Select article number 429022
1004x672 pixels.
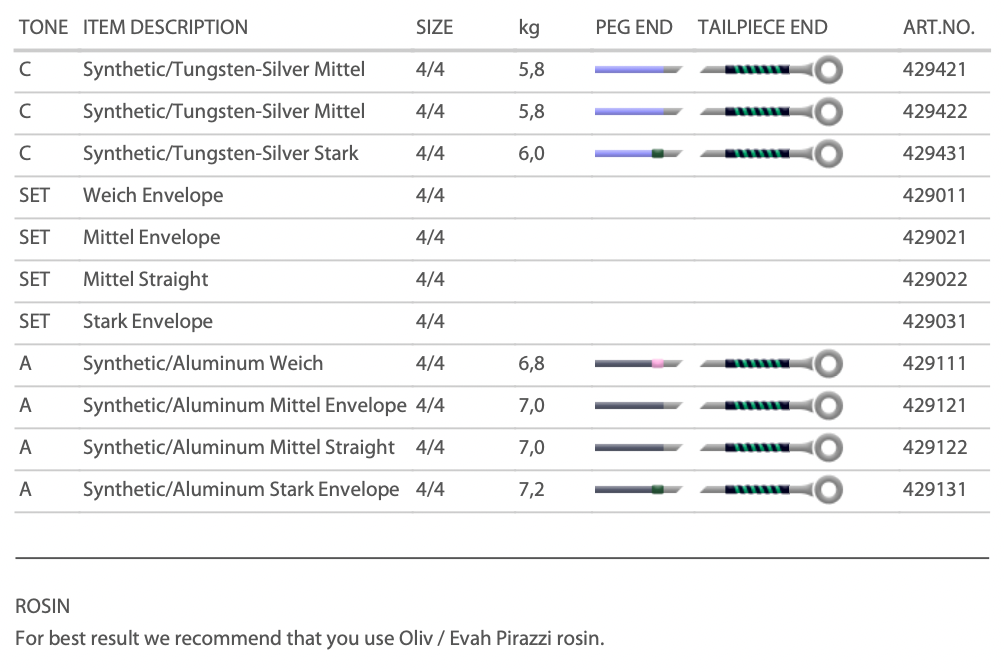[x=934, y=279]
